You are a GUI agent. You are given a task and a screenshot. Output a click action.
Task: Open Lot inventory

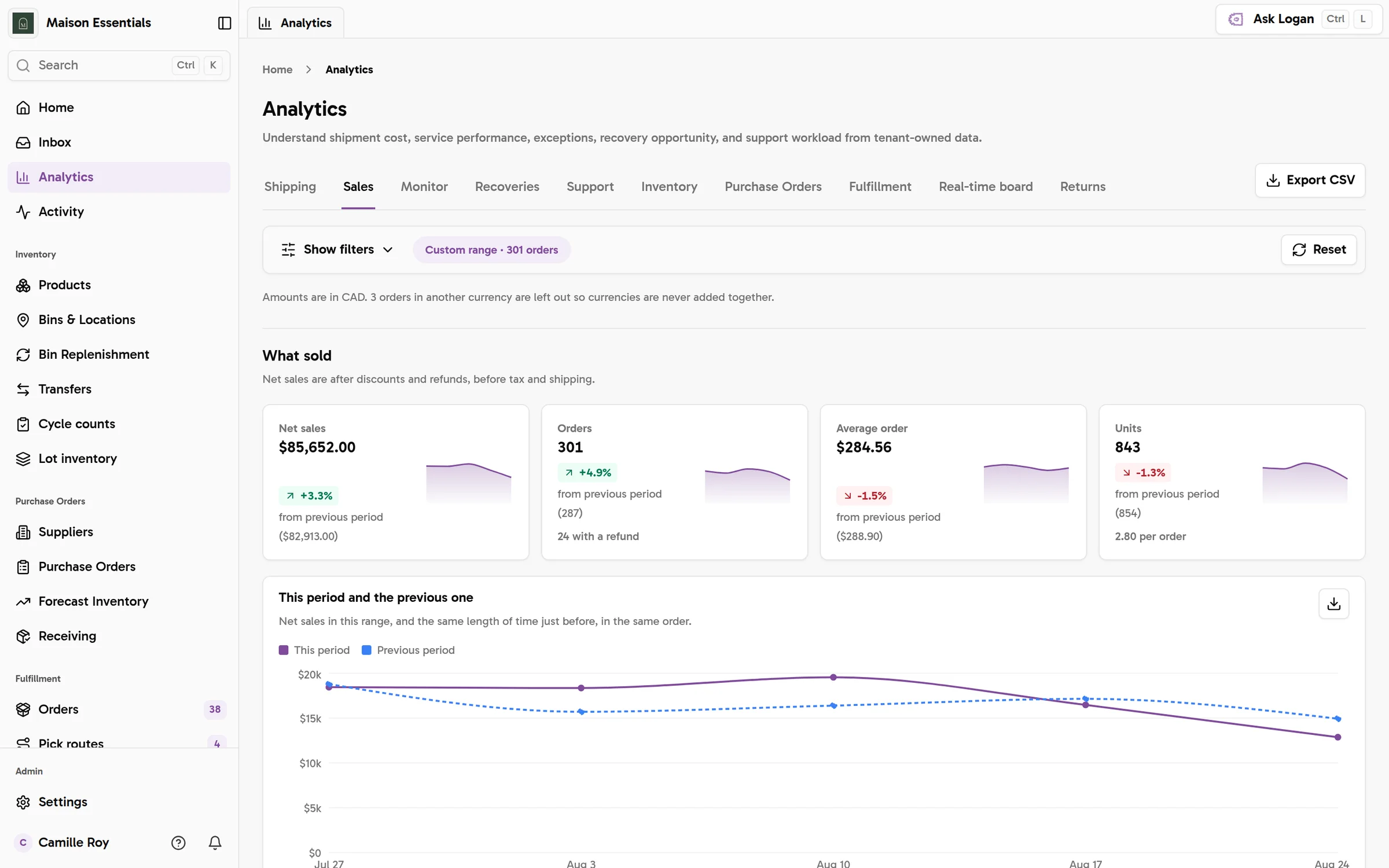point(119,459)
